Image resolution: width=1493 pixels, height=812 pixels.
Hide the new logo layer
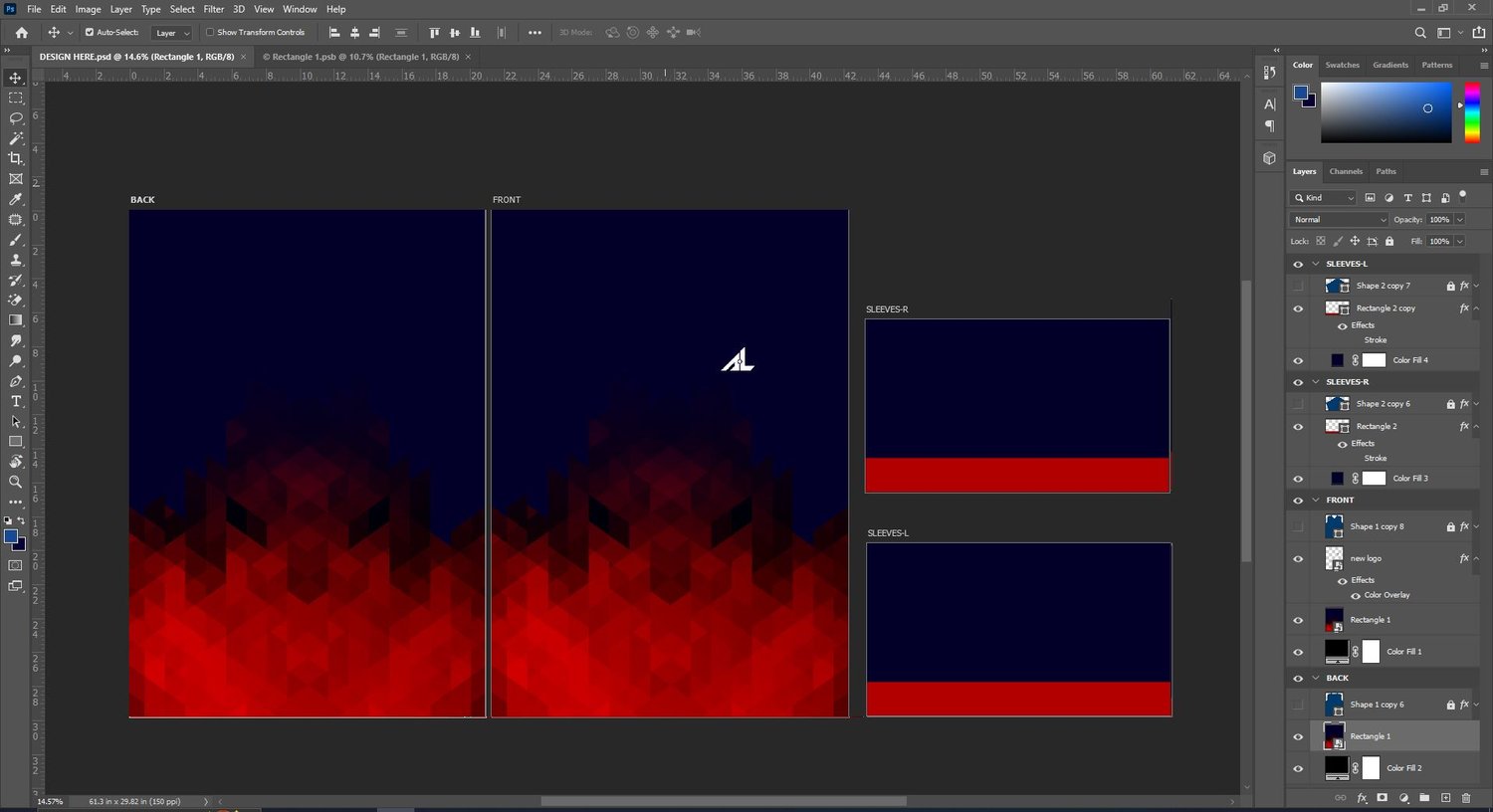click(x=1298, y=558)
